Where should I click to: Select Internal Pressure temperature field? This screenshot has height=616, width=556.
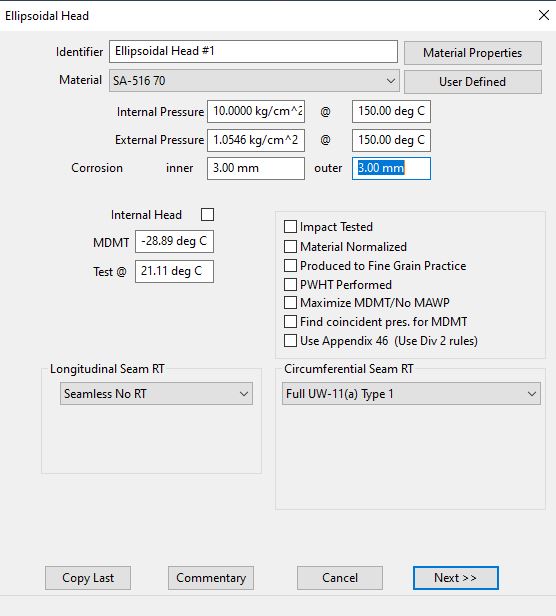point(391,112)
